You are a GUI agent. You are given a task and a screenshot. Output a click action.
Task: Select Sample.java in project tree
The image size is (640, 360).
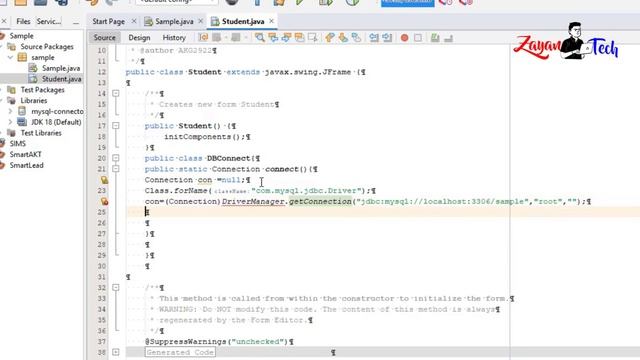(61, 68)
